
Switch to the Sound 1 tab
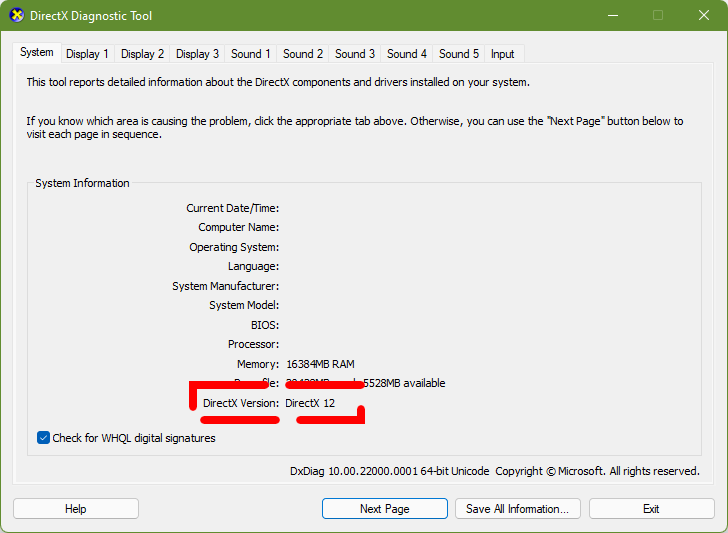(x=251, y=54)
